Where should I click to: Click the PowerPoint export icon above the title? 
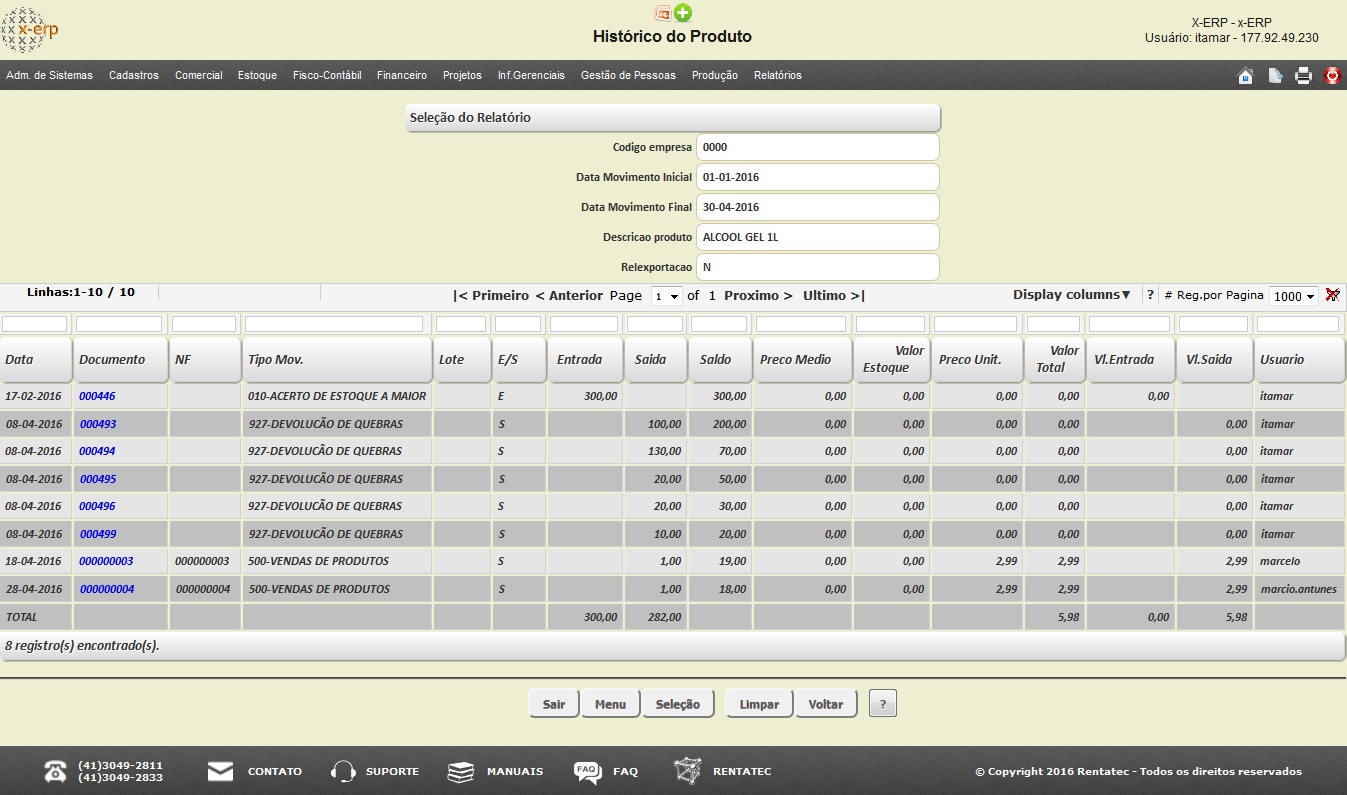662,13
